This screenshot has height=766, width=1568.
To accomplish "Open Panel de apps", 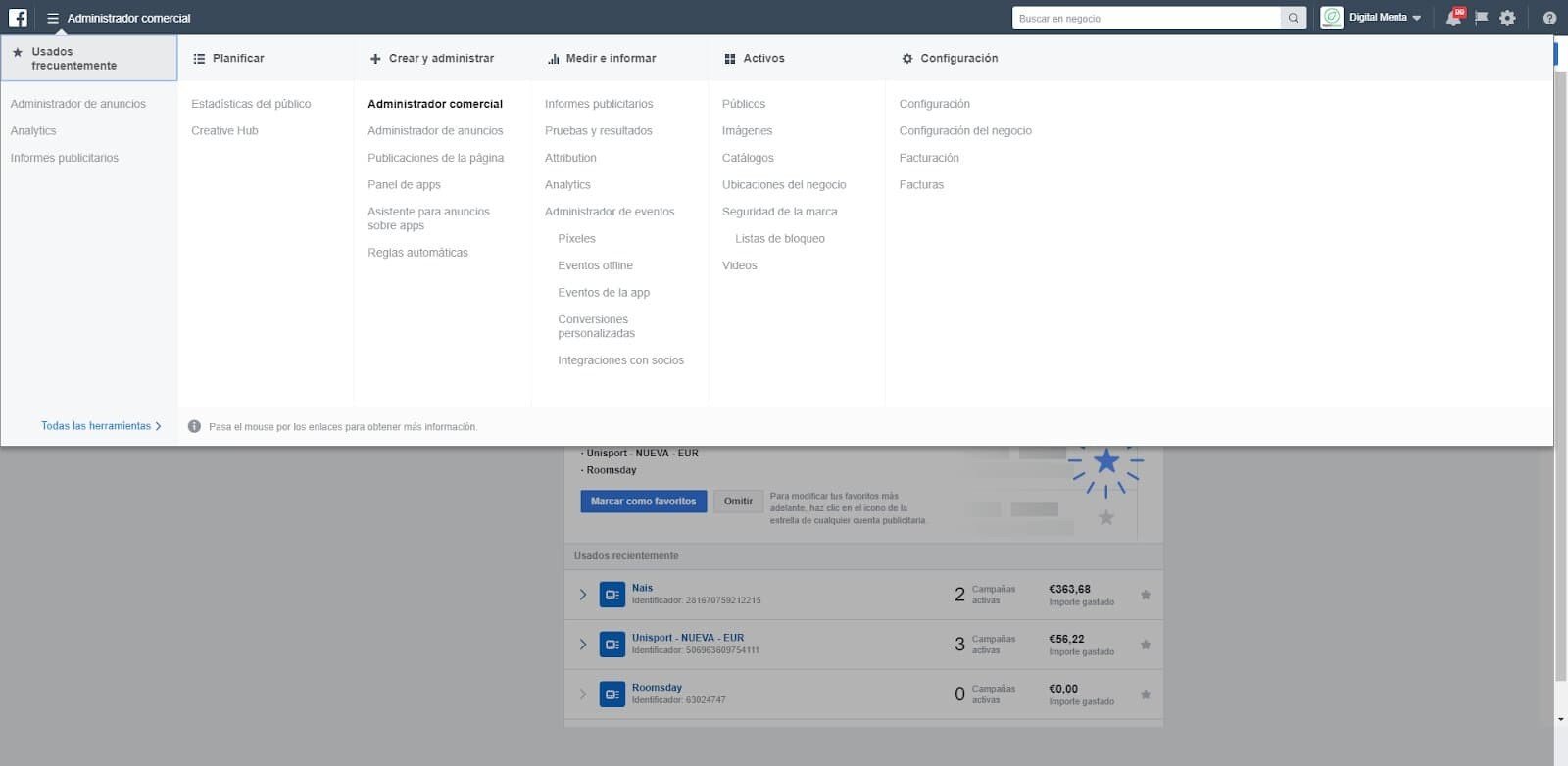I will (404, 184).
